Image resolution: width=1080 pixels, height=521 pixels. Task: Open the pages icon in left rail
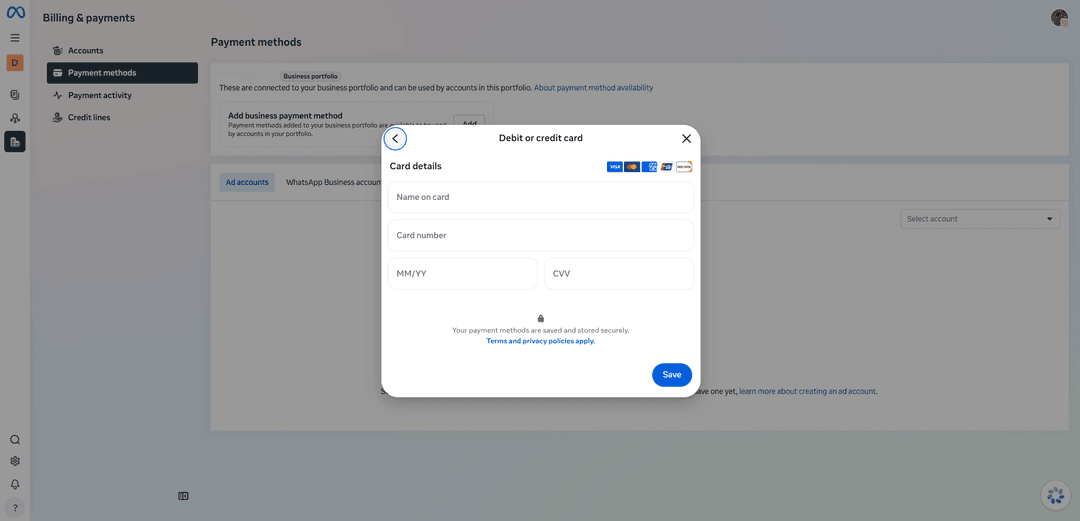click(x=15, y=94)
